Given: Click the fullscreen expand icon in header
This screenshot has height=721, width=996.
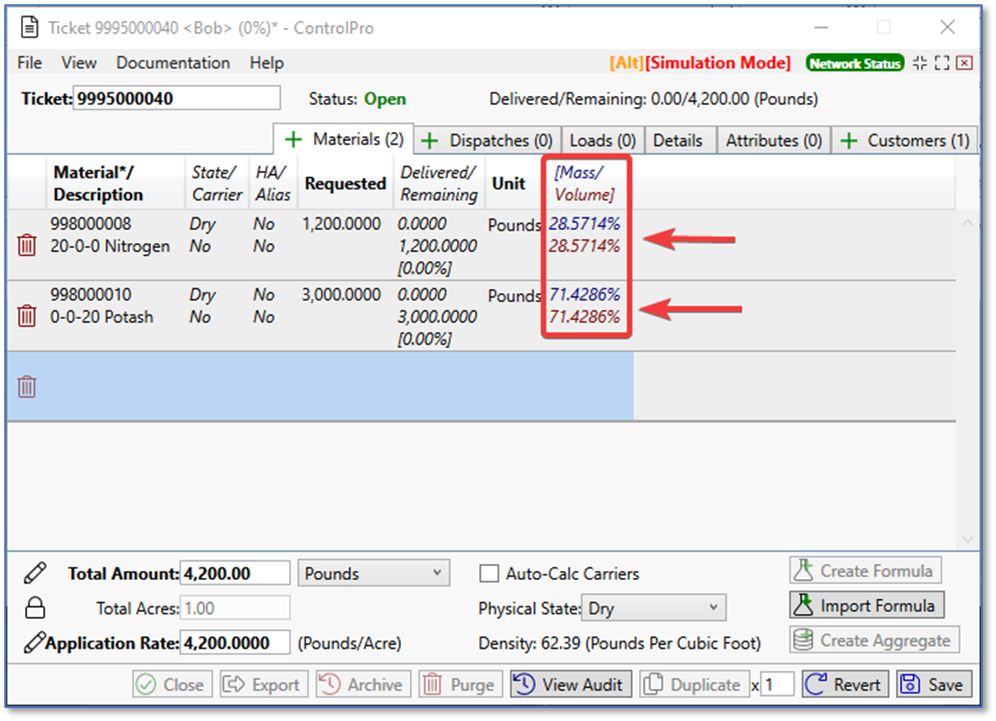Looking at the screenshot, I should tap(941, 63).
